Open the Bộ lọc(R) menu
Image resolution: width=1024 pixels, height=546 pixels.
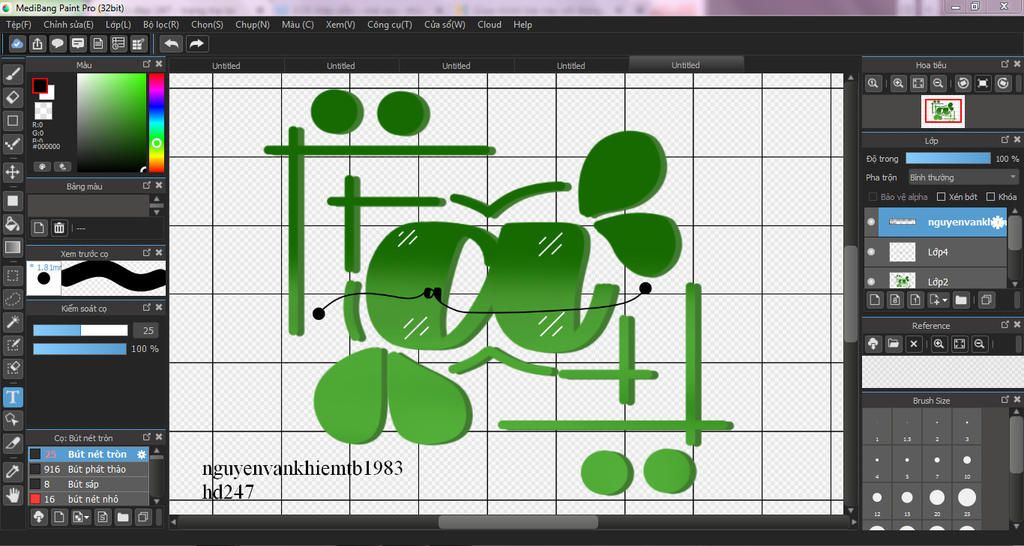161,24
